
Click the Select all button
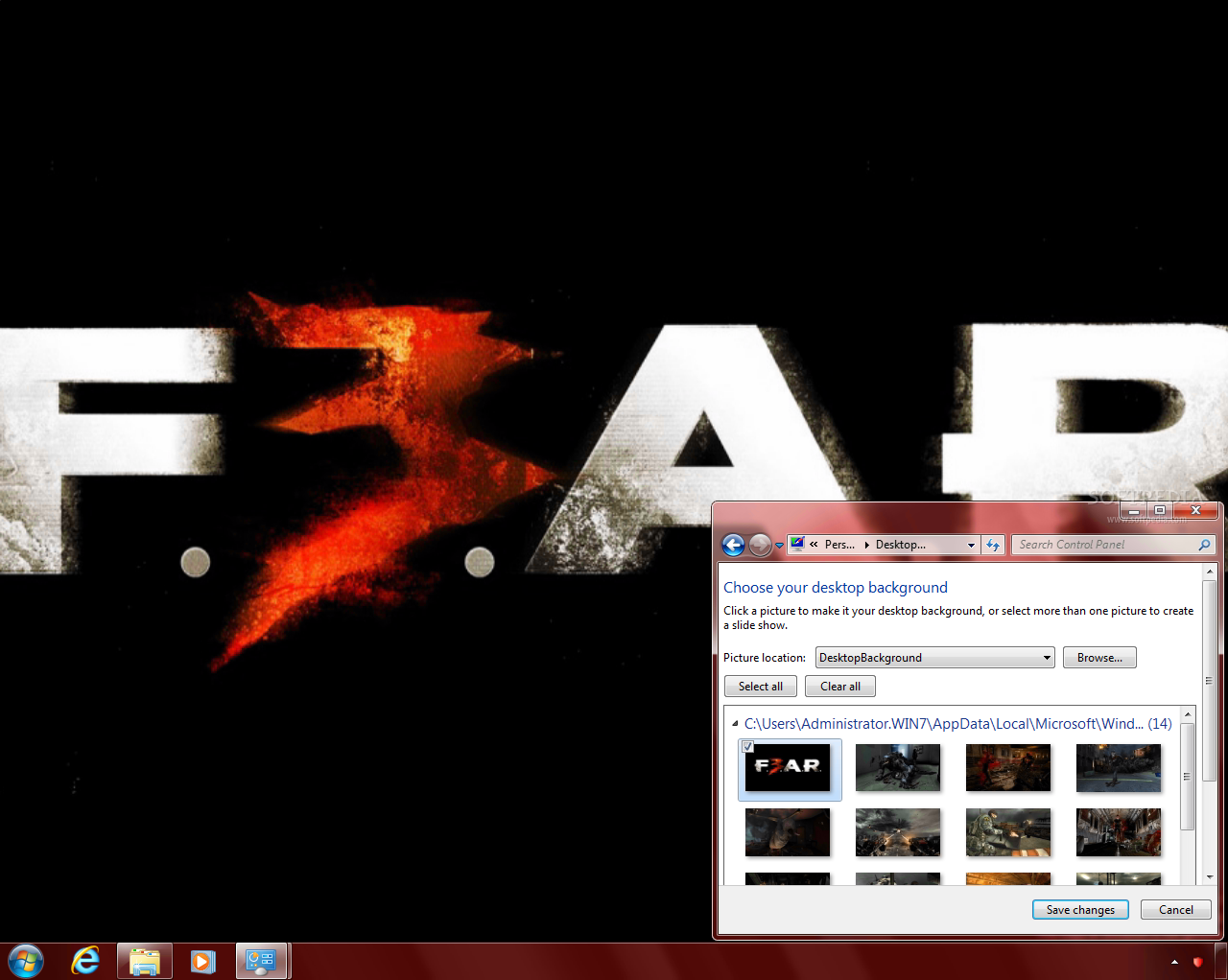point(761,687)
